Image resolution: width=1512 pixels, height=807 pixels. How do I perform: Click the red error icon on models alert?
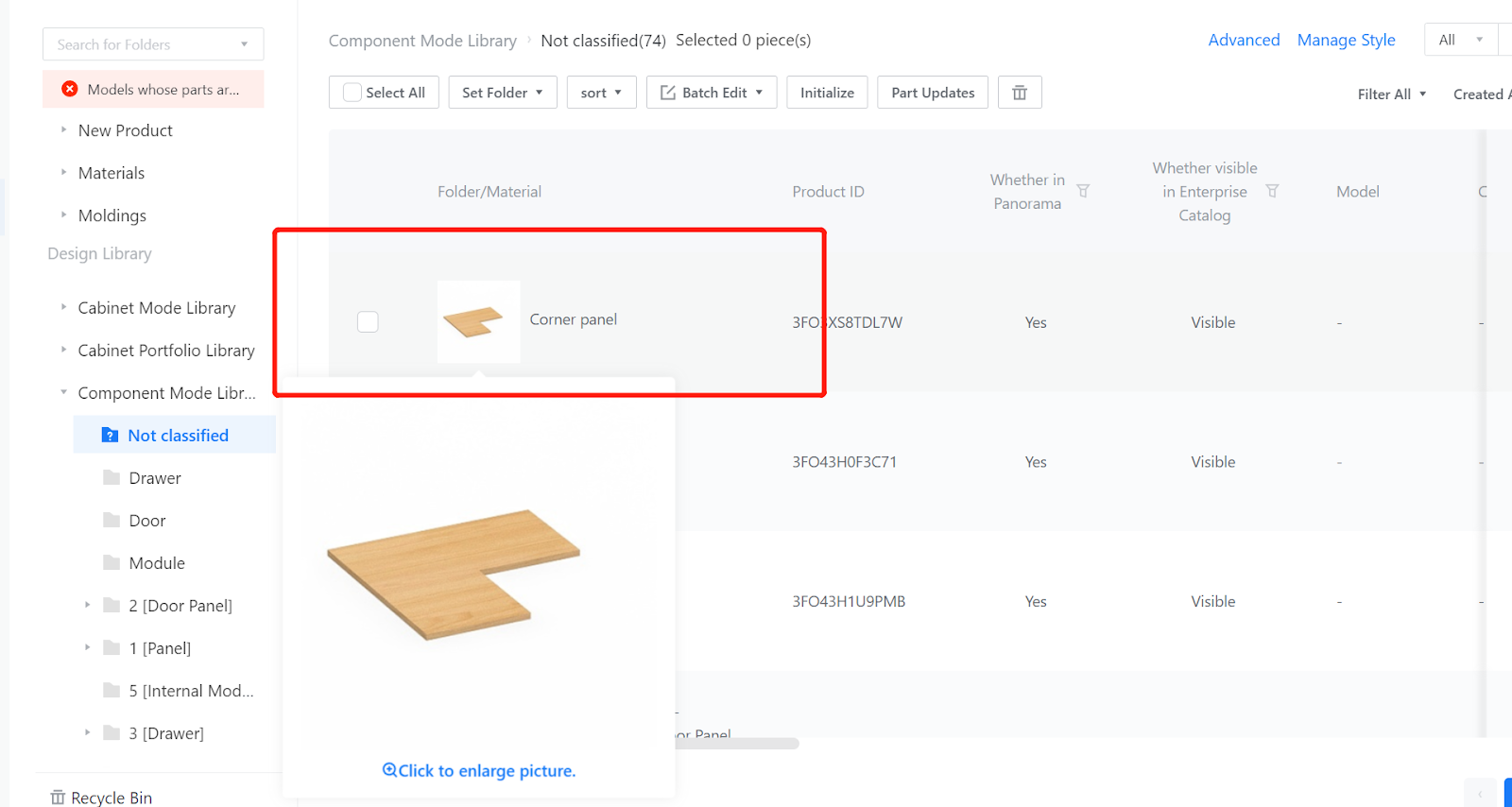point(70,89)
